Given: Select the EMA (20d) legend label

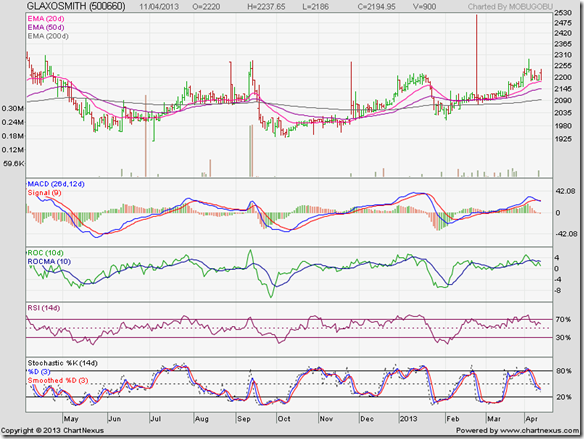Looking at the screenshot, I should 46,19.
